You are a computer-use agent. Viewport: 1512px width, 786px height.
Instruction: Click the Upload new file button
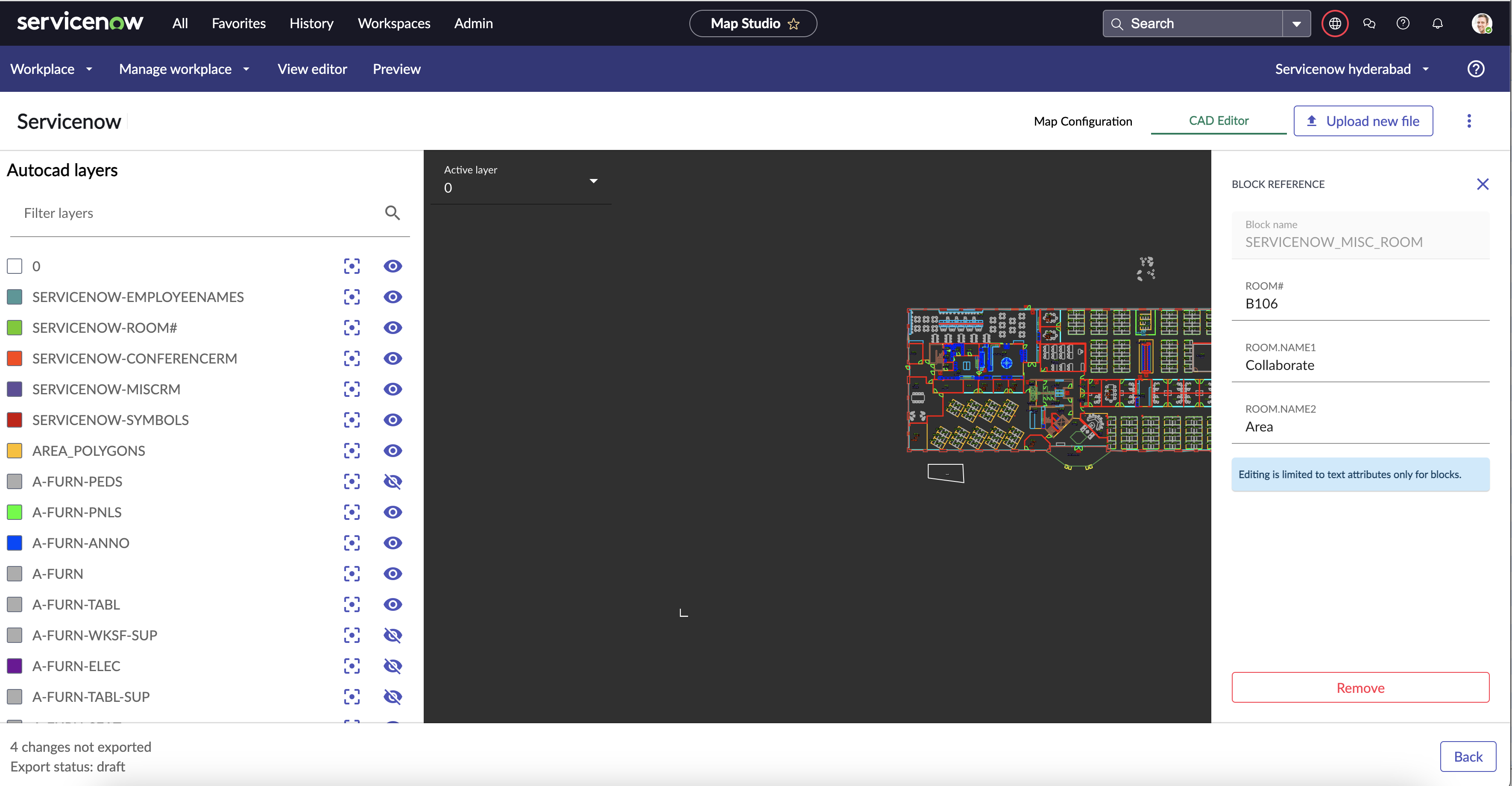[x=1363, y=121]
